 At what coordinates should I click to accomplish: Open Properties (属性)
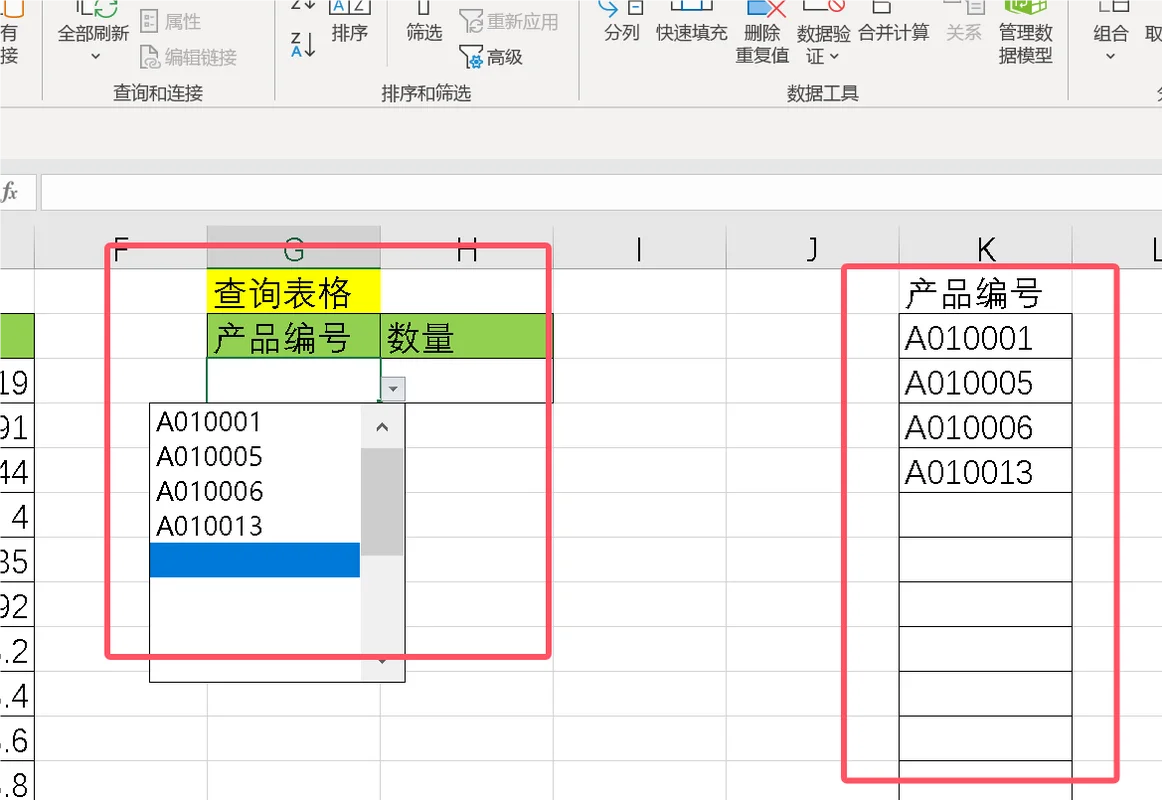[x=171, y=21]
